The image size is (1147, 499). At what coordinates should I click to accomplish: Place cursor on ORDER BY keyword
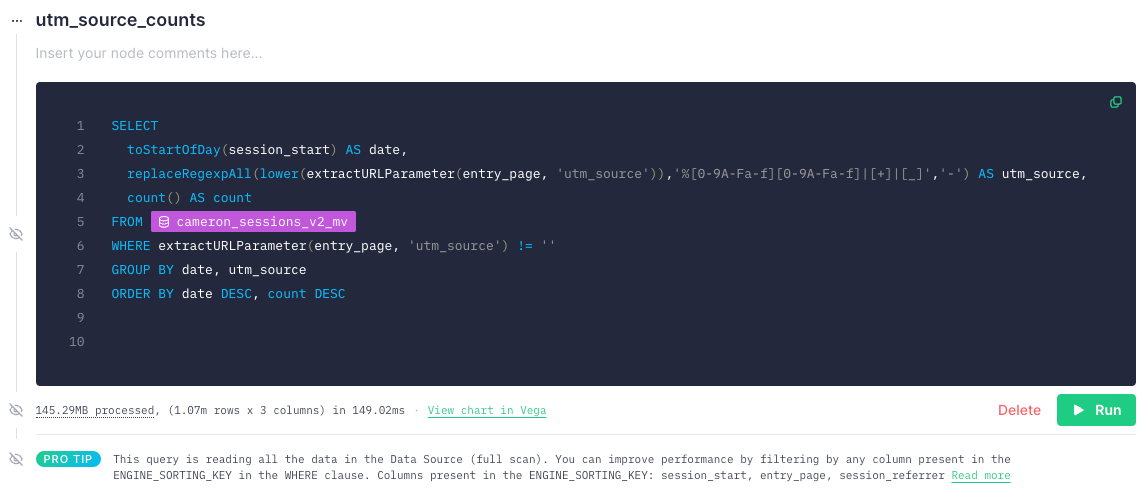[x=143, y=294]
